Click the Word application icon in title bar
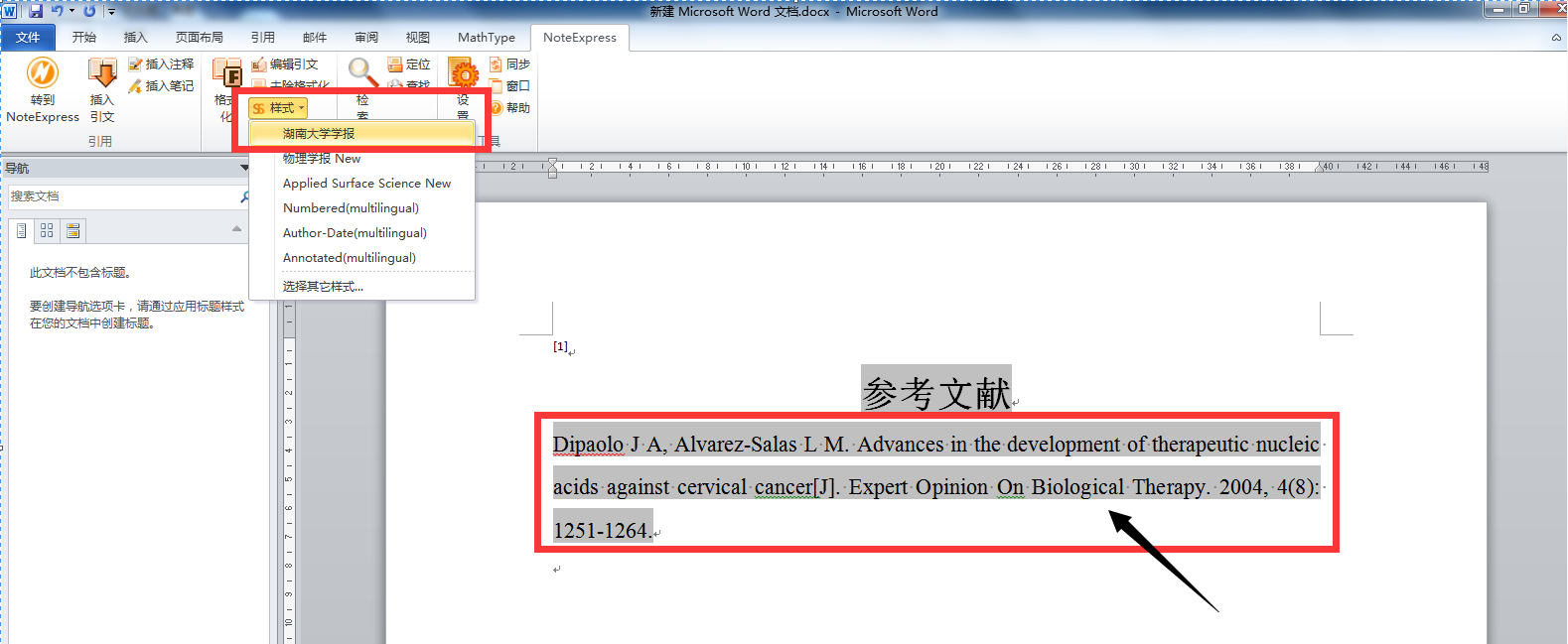 tap(10, 11)
